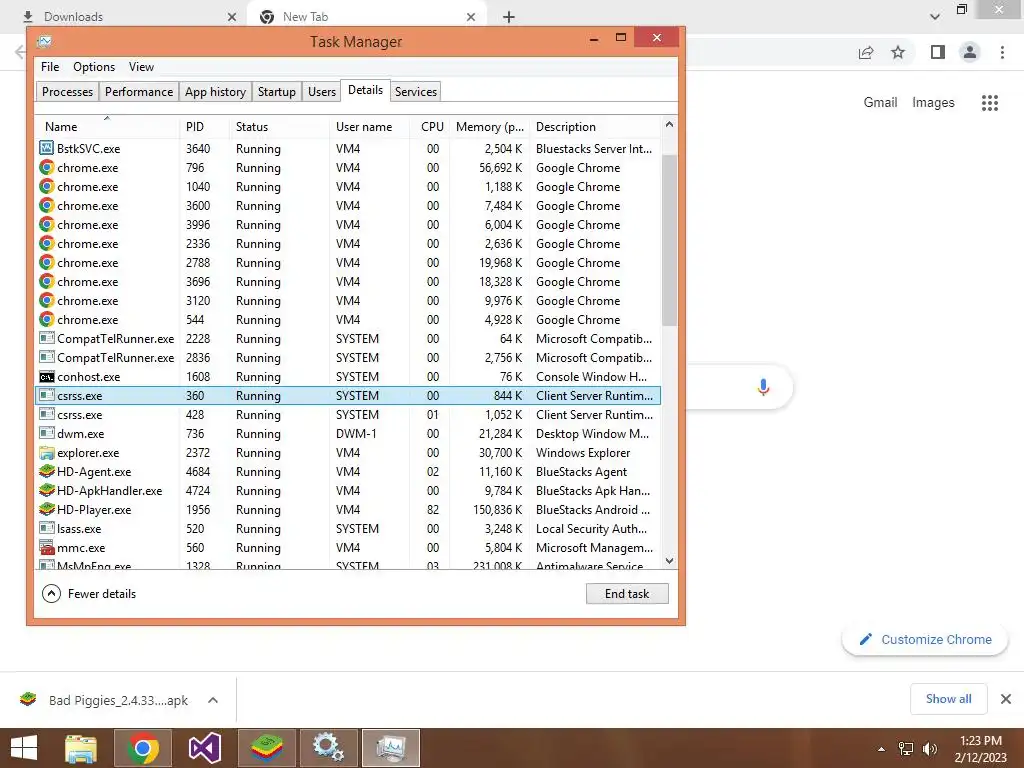Switch to the Services tab
This screenshot has width=1024, height=768.
pos(416,91)
